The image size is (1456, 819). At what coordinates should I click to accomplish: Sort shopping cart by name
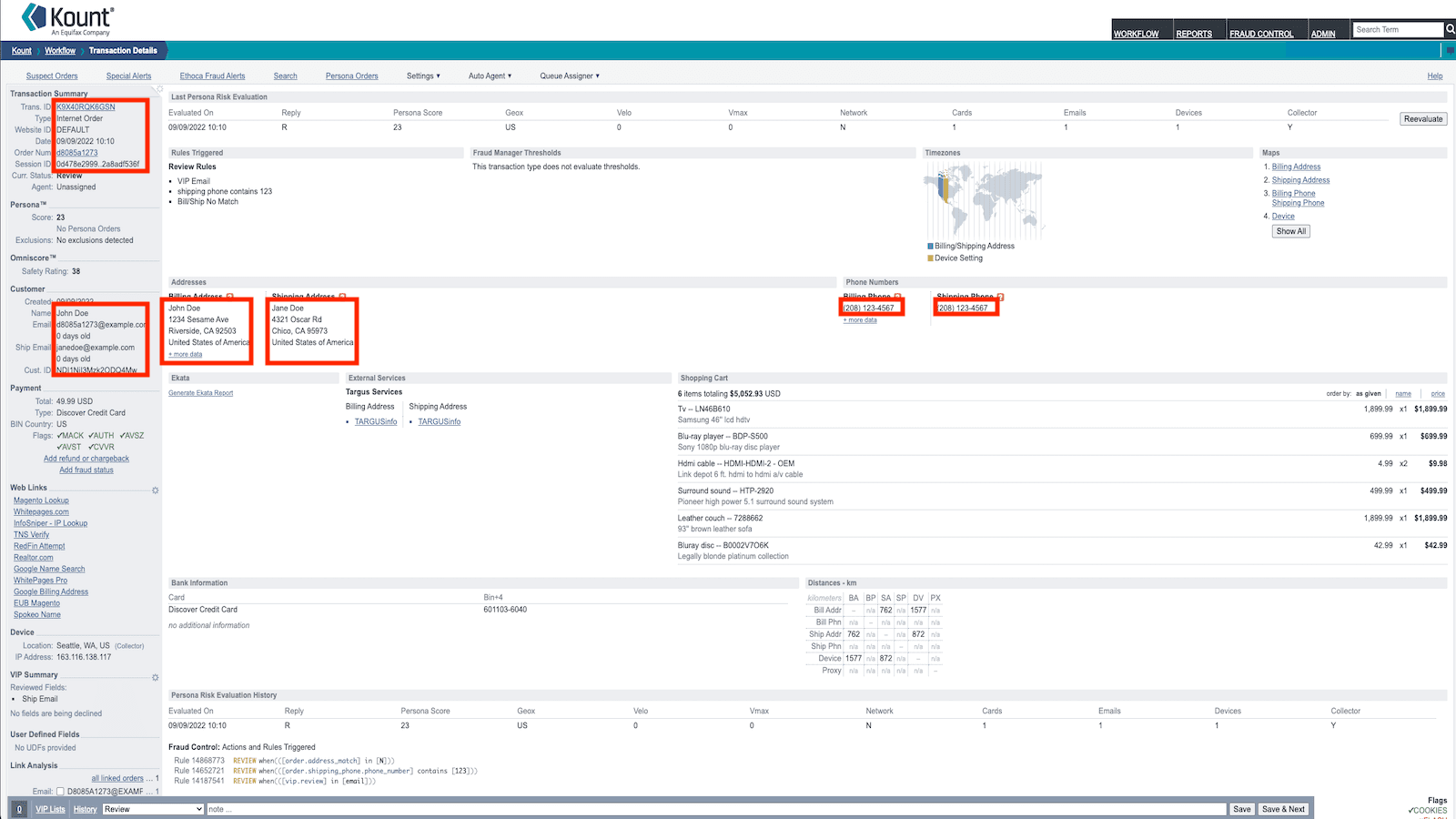(1403, 393)
